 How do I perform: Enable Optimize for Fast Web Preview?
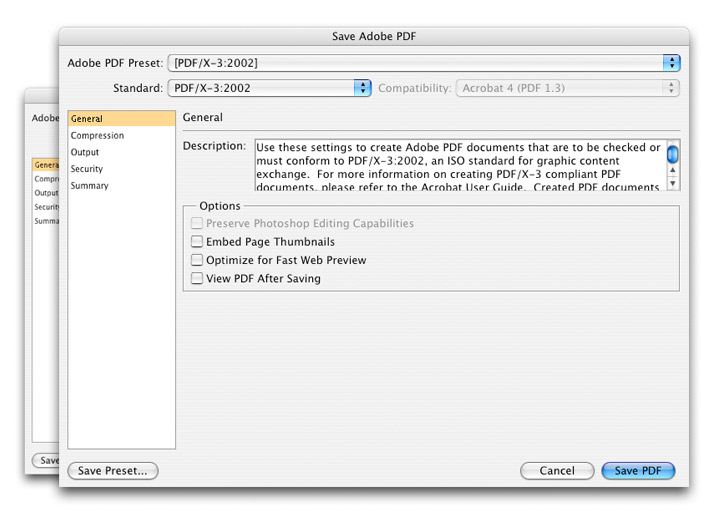tap(197, 260)
